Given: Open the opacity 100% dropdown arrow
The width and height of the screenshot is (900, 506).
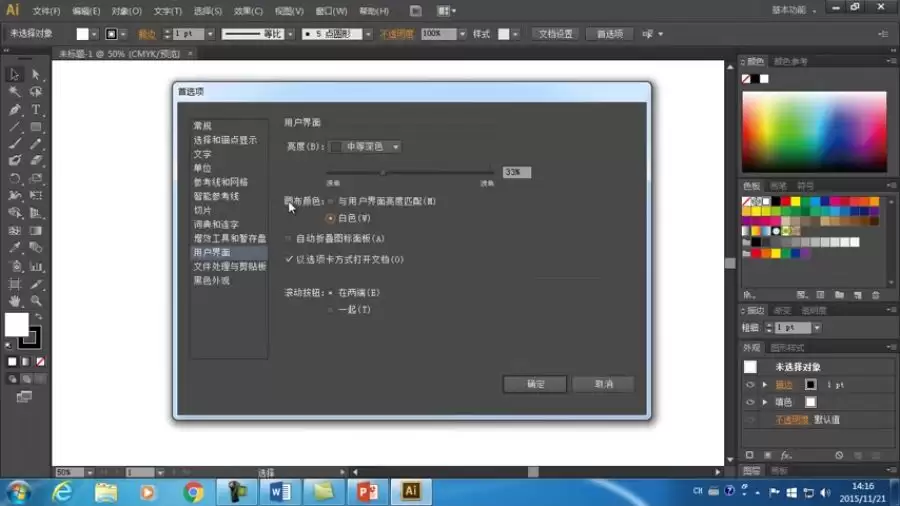Looking at the screenshot, I should click(x=462, y=34).
